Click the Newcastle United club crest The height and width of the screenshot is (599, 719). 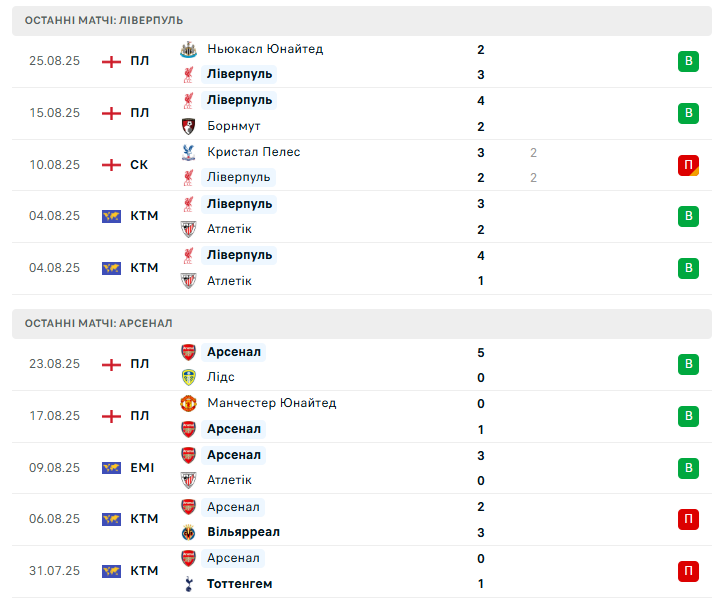[188, 49]
